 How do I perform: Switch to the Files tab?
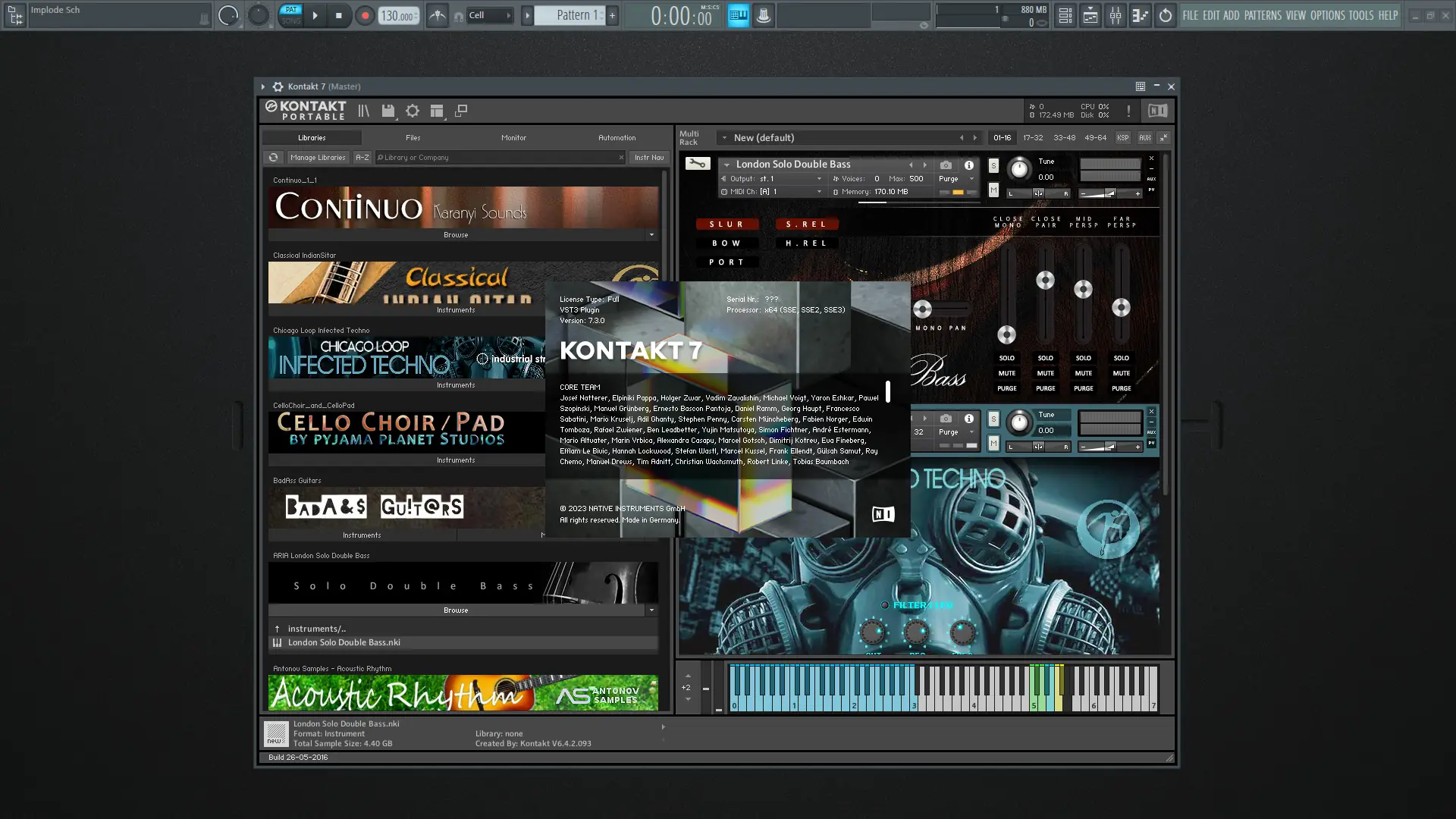coord(413,138)
